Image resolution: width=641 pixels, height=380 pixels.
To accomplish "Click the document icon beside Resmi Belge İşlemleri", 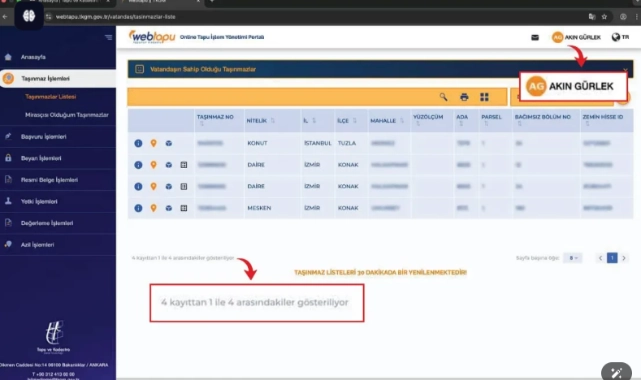I will pyautogui.click(x=8, y=179).
